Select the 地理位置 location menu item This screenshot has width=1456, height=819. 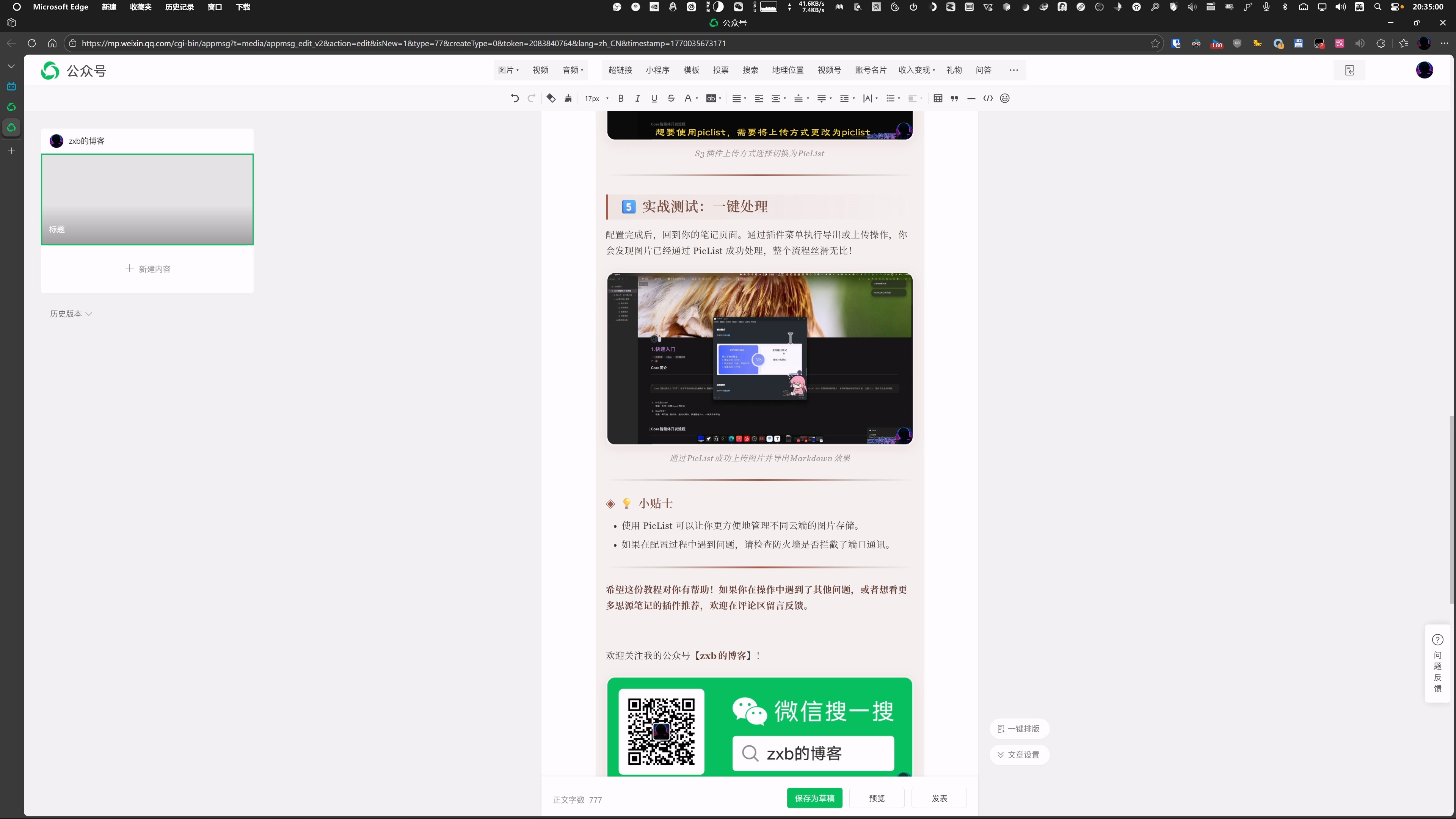pyautogui.click(x=788, y=70)
